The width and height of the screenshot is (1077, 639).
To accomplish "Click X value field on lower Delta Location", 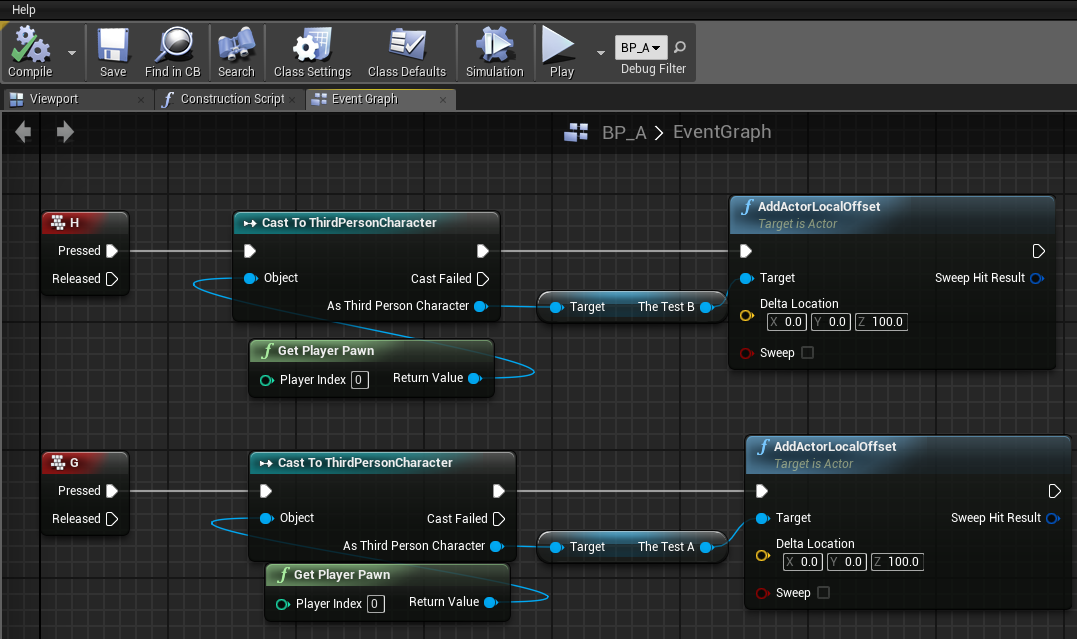I will [803, 562].
